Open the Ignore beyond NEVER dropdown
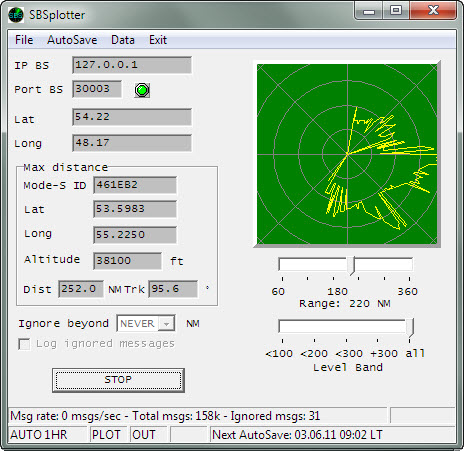This screenshot has width=464, height=451. [x=146, y=323]
